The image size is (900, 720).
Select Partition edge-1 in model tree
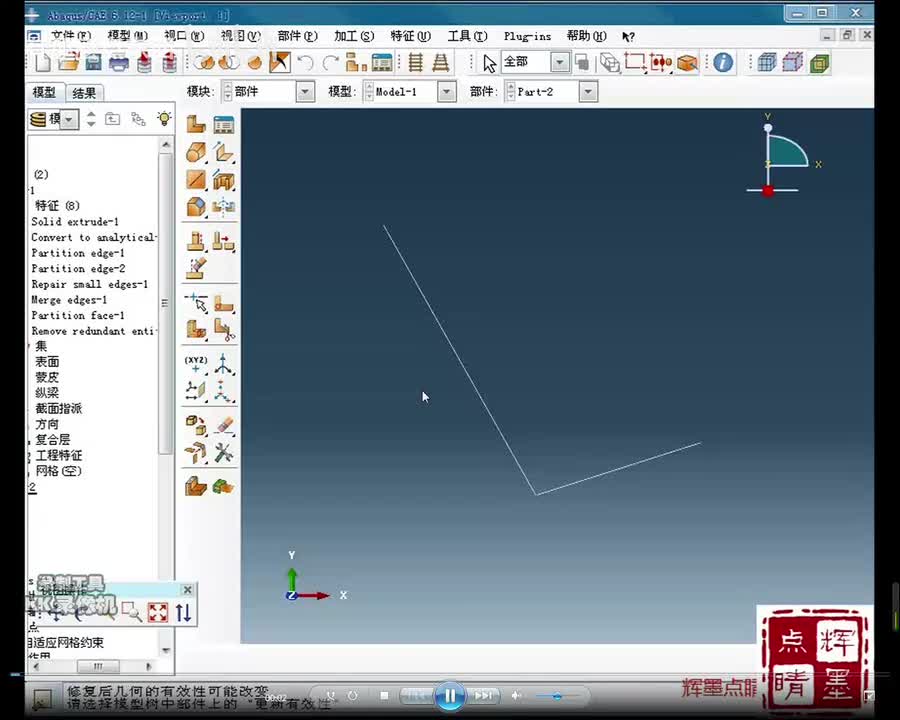78,253
